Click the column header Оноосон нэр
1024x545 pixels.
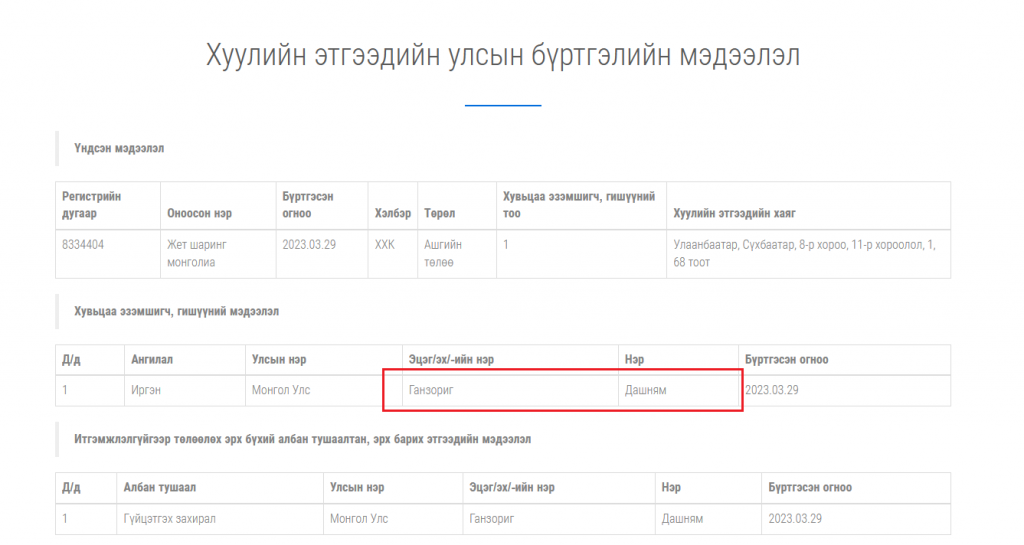(x=199, y=213)
